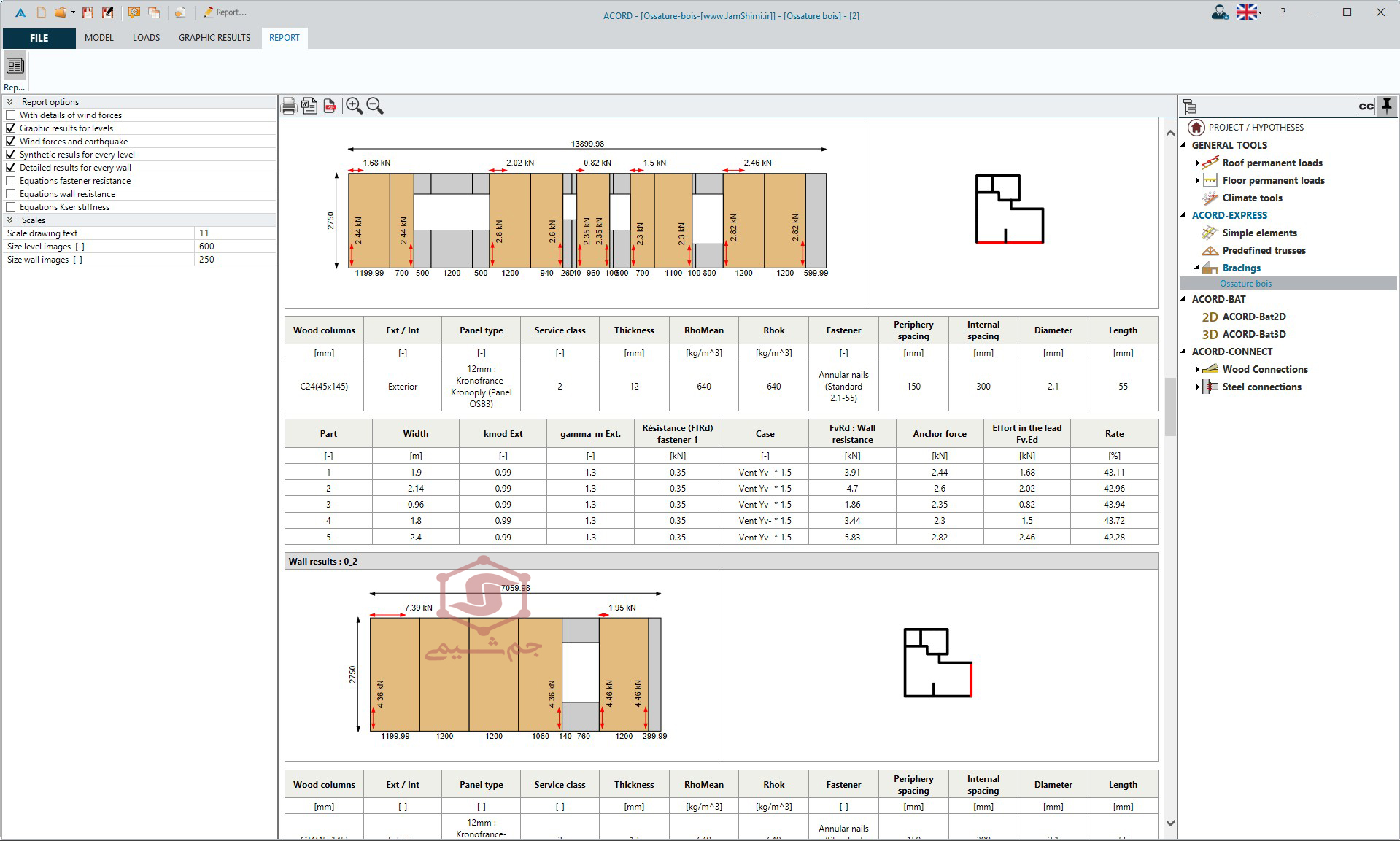Open help with the question mark
Image resolution: width=1400 pixels, height=841 pixels.
coord(1283,12)
